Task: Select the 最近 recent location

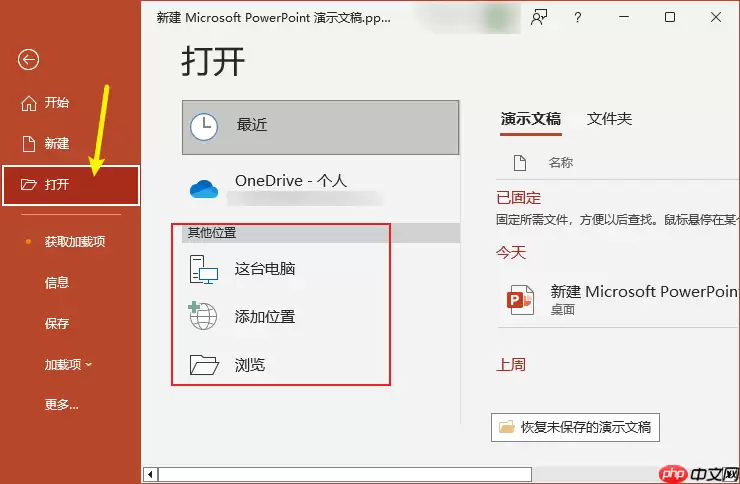Action: coord(320,127)
